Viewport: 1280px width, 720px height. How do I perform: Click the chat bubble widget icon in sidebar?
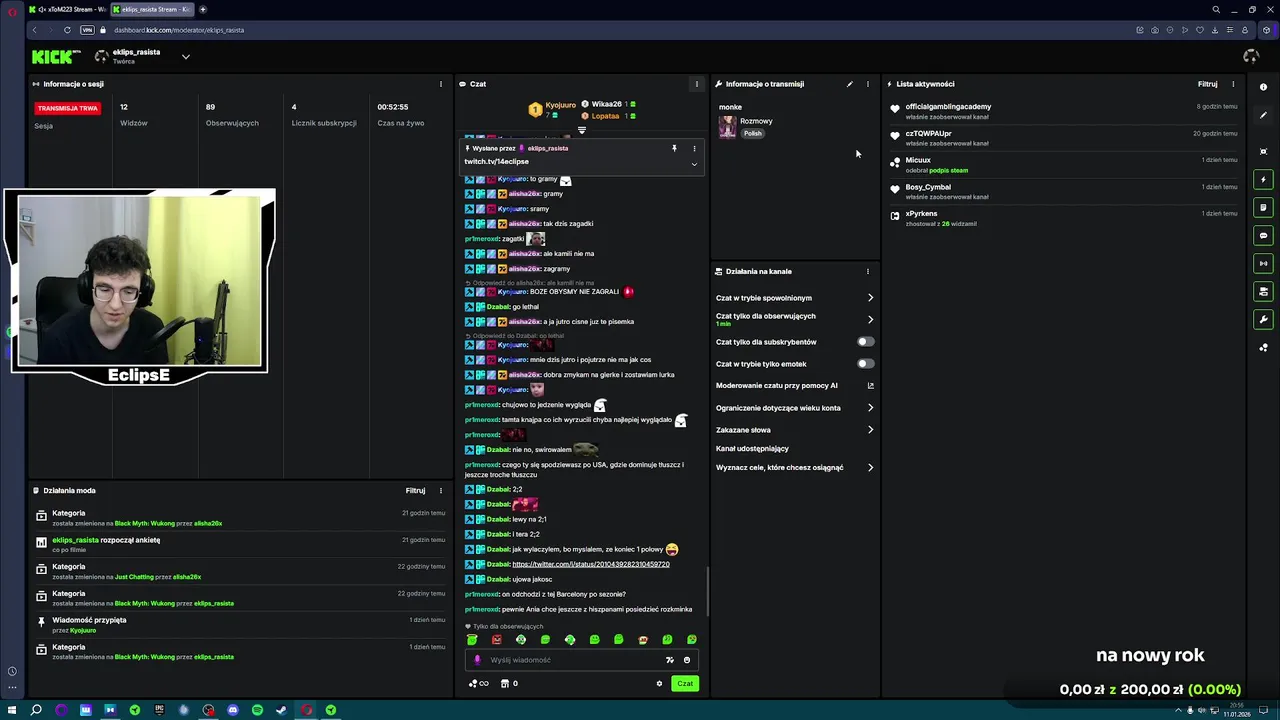click(x=1263, y=236)
